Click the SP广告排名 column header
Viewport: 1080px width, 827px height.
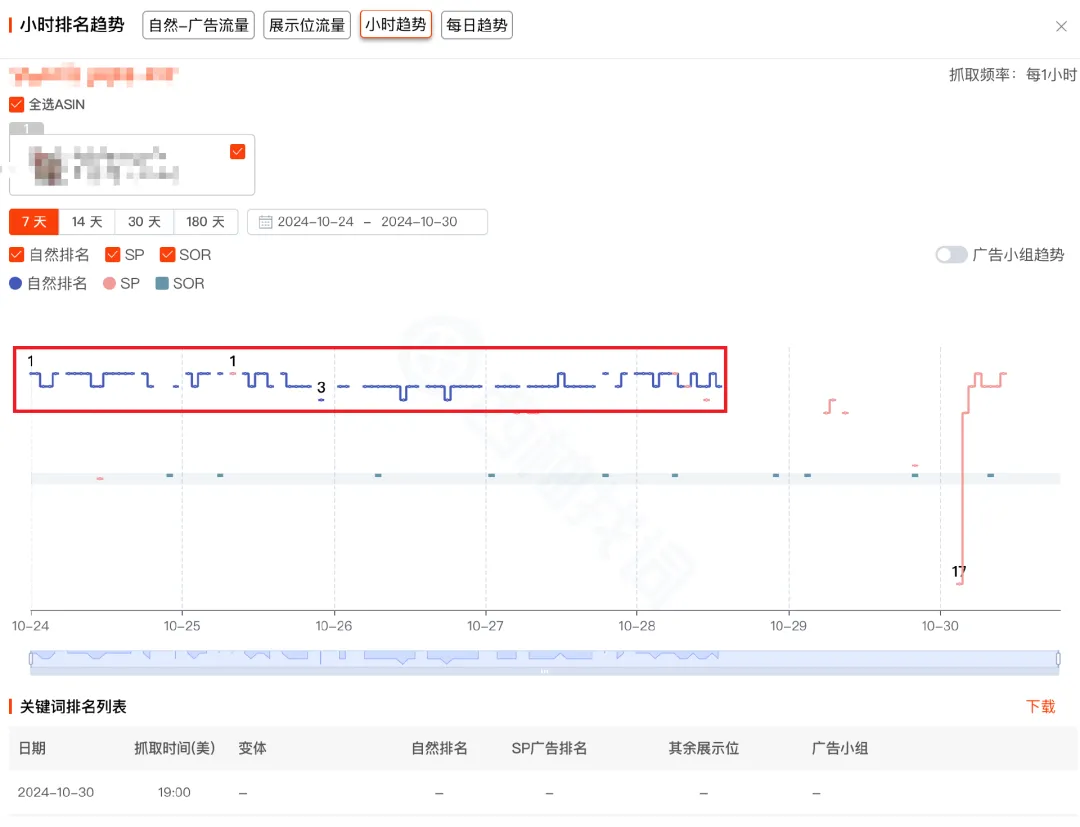point(549,749)
